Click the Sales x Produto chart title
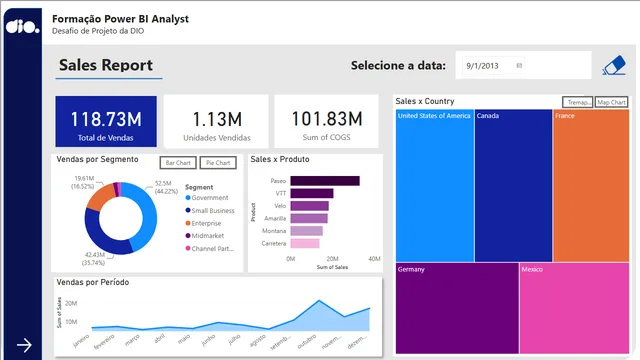Image resolution: width=640 pixels, height=360 pixels. 280,159
